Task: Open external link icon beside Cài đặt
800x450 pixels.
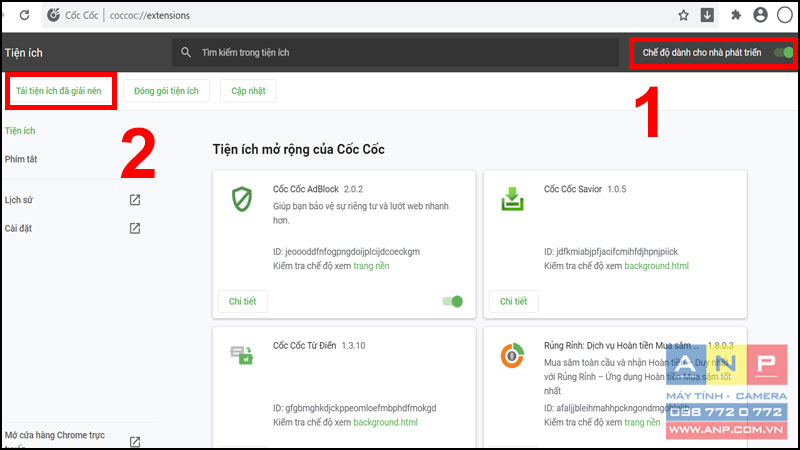Action: (x=135, y=228)
